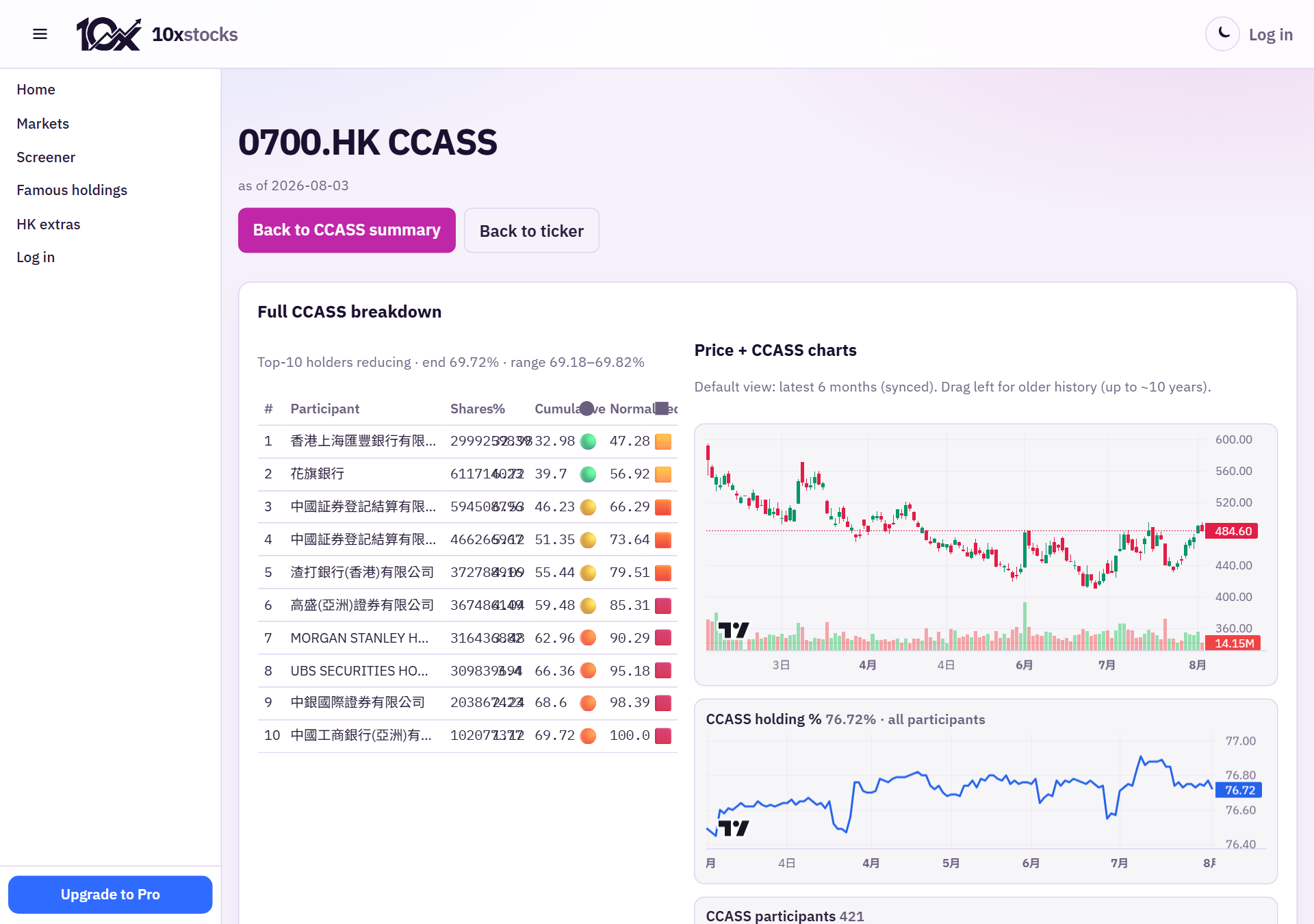Click the 10xstocks logo
1314x924 pixels.
[x=157, y=34]
